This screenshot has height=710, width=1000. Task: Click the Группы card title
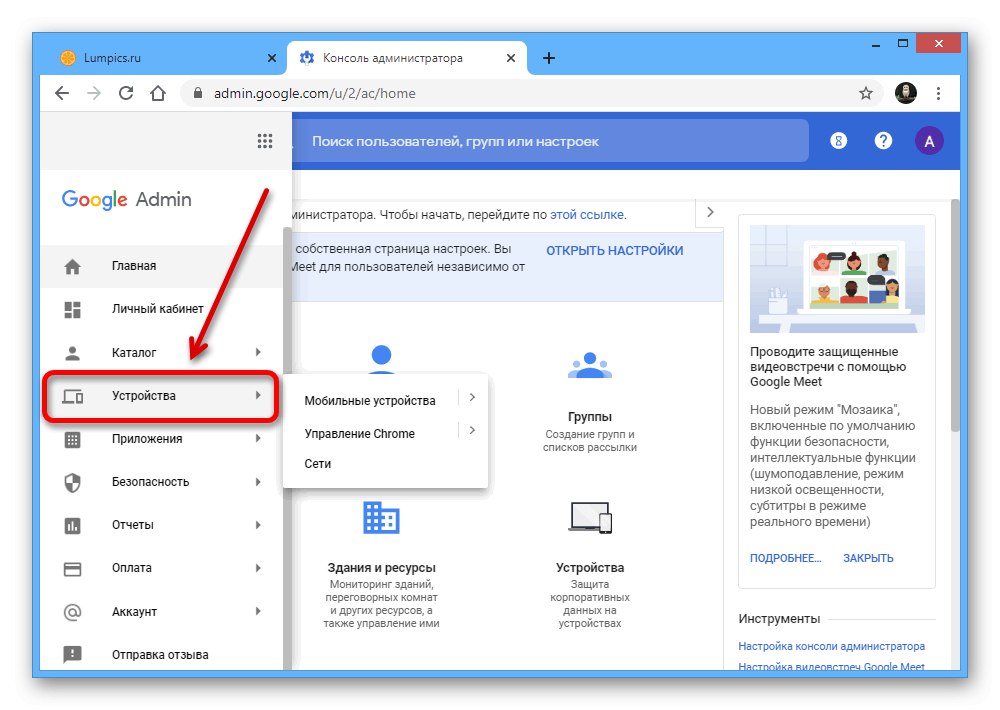[x=590, y=417]
